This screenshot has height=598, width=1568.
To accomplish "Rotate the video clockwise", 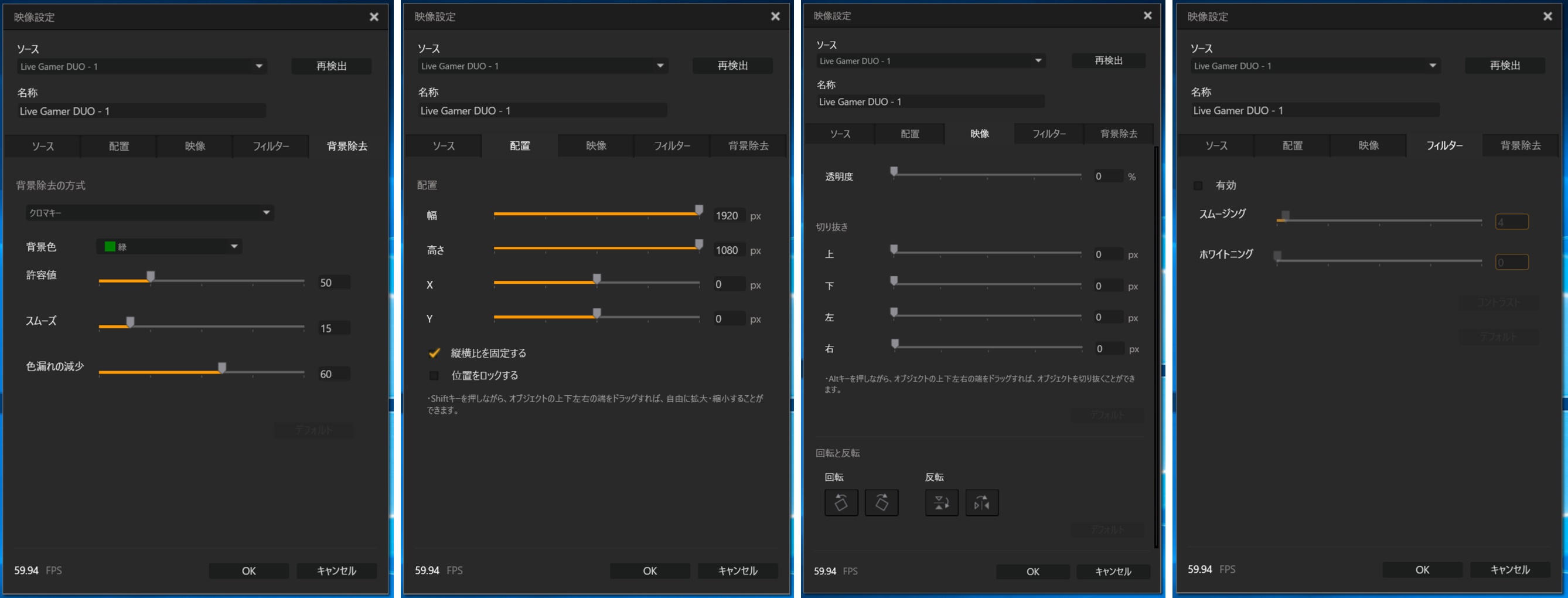I will (x=881, y=502).
